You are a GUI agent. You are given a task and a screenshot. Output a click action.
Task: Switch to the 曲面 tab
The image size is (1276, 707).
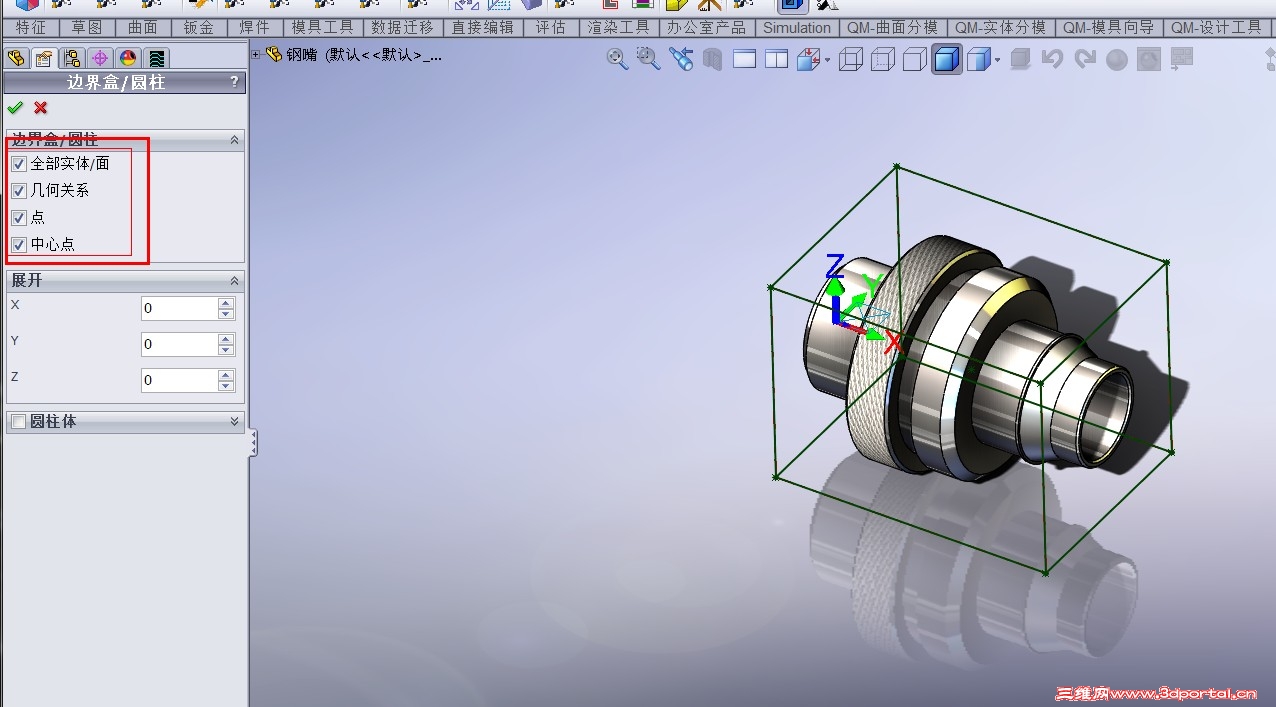(143, 28)
